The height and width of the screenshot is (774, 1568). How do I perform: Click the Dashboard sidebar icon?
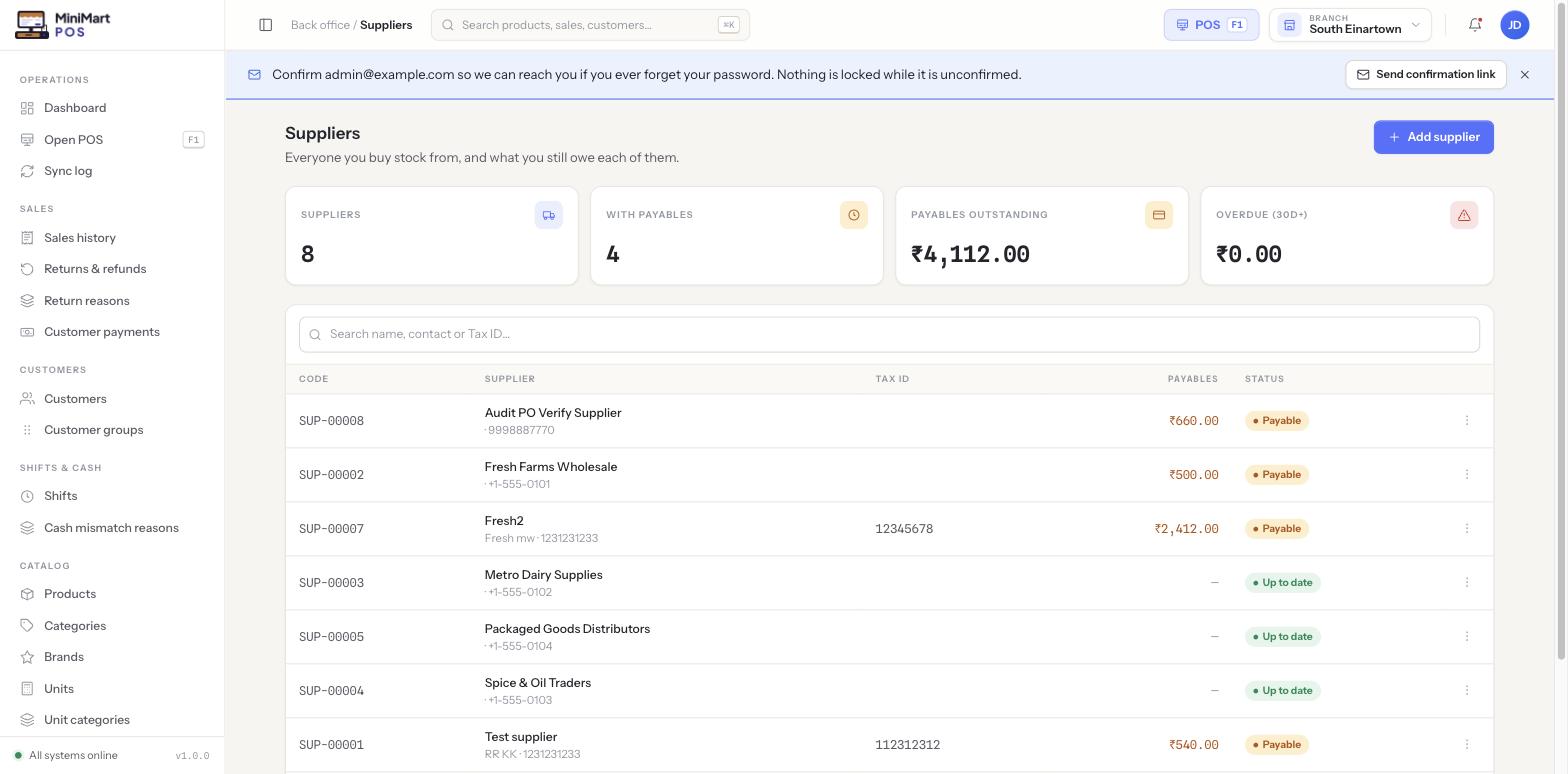coord(27,108)
